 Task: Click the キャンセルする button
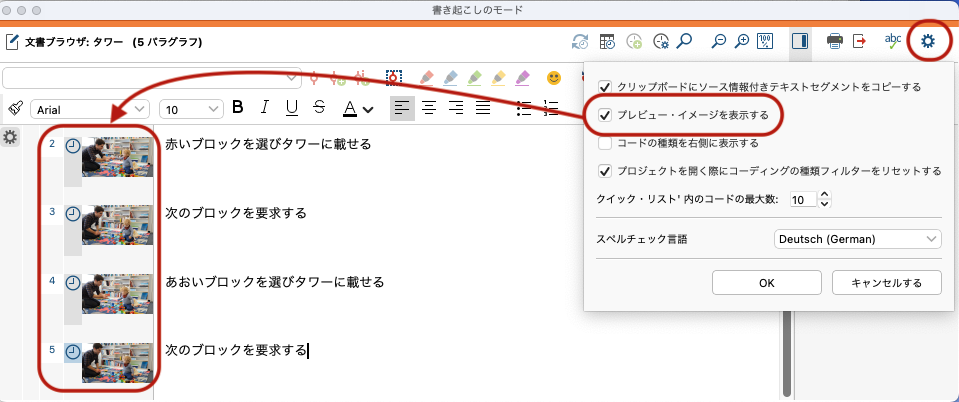[x=886, y=283]
